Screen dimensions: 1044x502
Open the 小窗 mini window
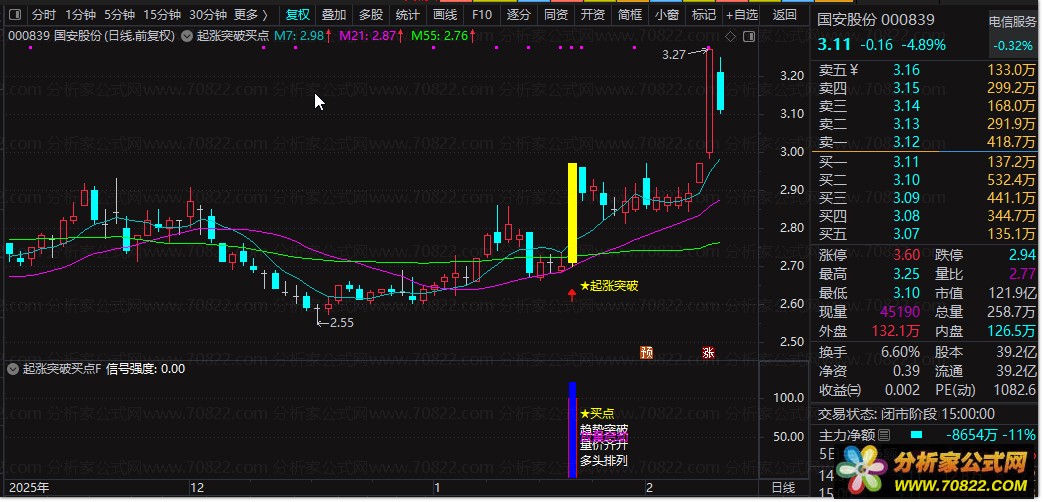coord(666,14)
